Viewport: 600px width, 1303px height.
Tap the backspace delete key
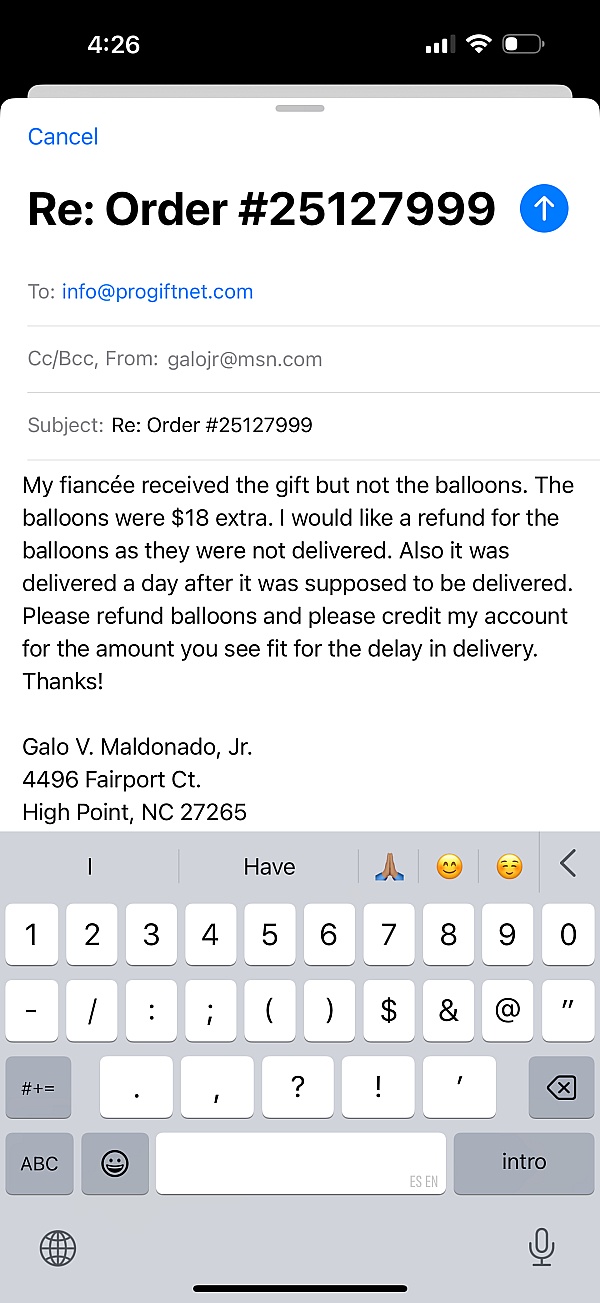point(561,1087)
